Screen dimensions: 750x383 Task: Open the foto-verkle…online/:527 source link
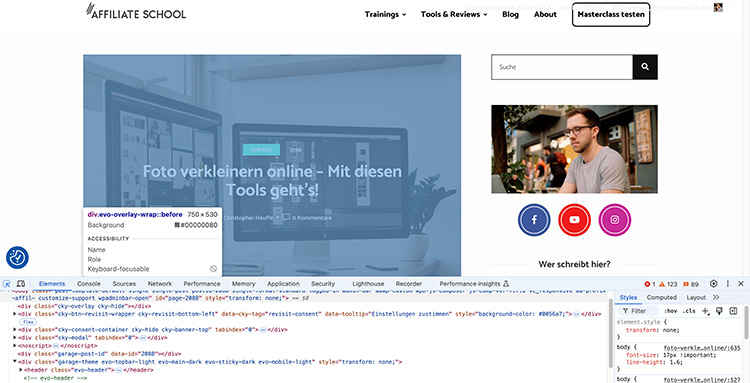click(702, 380)
